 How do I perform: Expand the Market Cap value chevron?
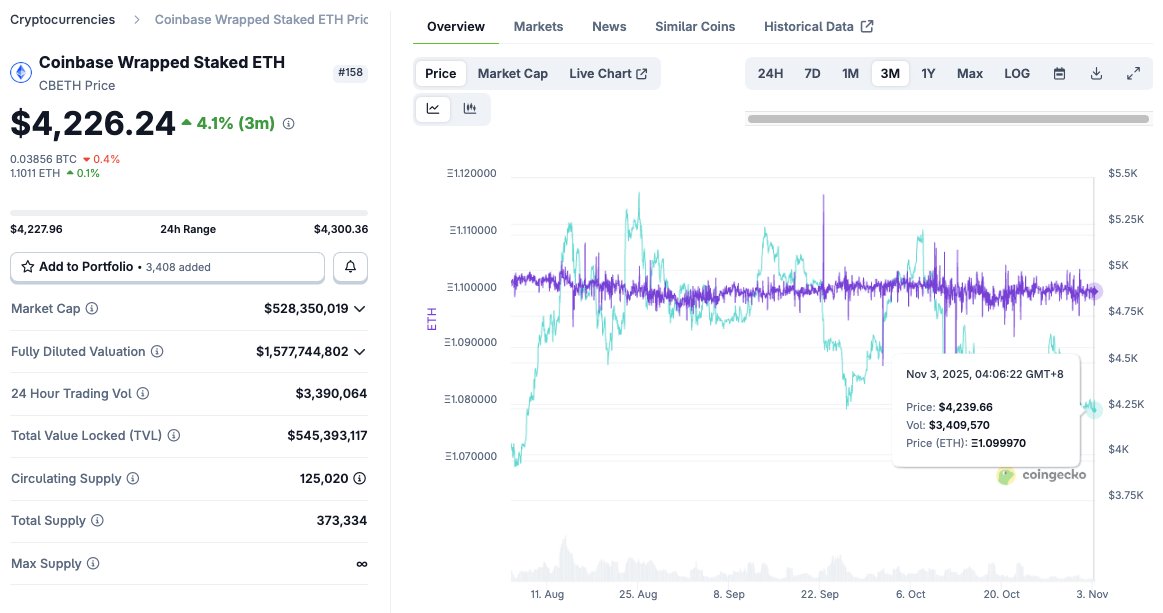point(360,309)
